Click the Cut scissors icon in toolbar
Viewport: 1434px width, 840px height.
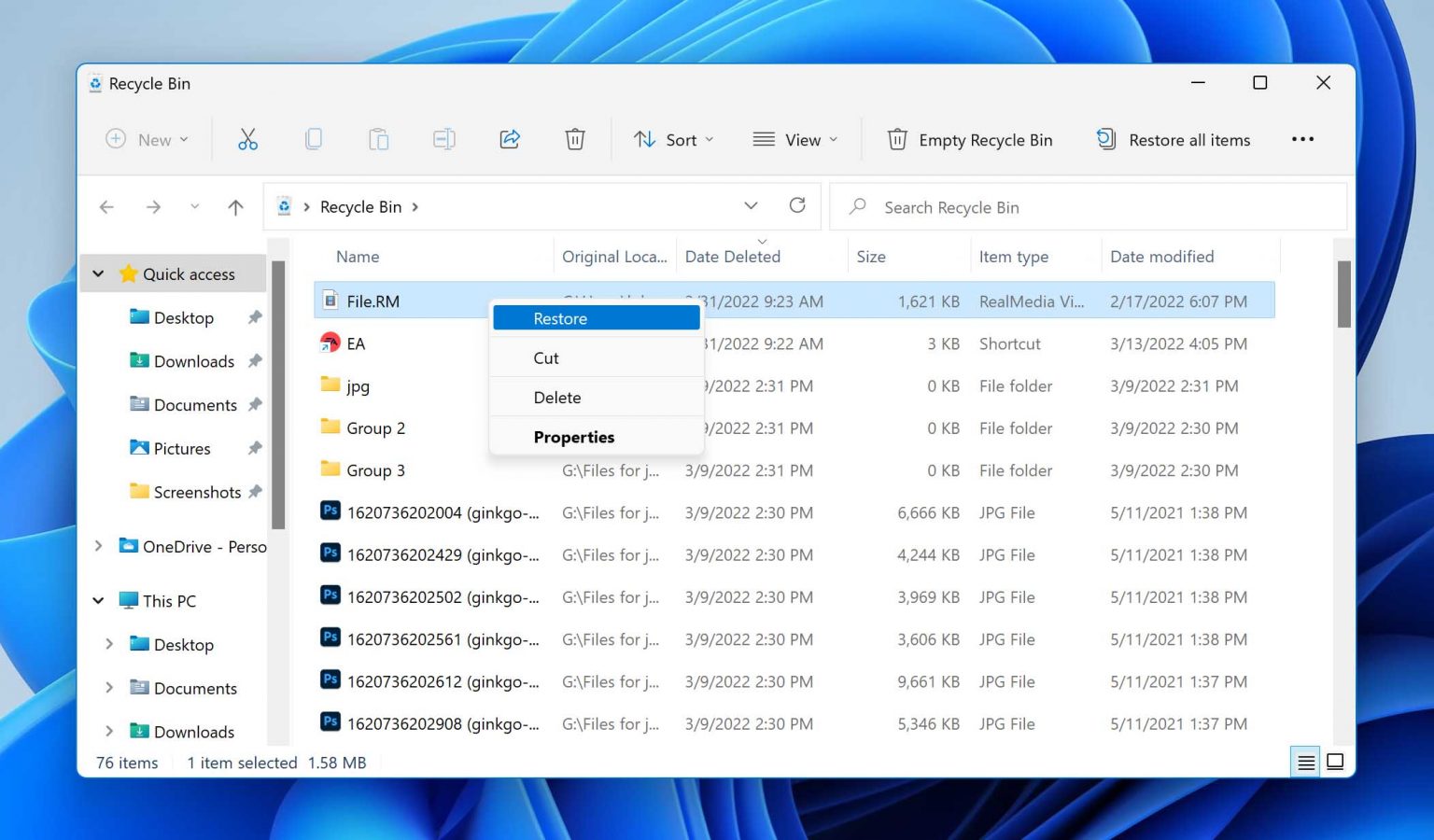pos(247,140)
